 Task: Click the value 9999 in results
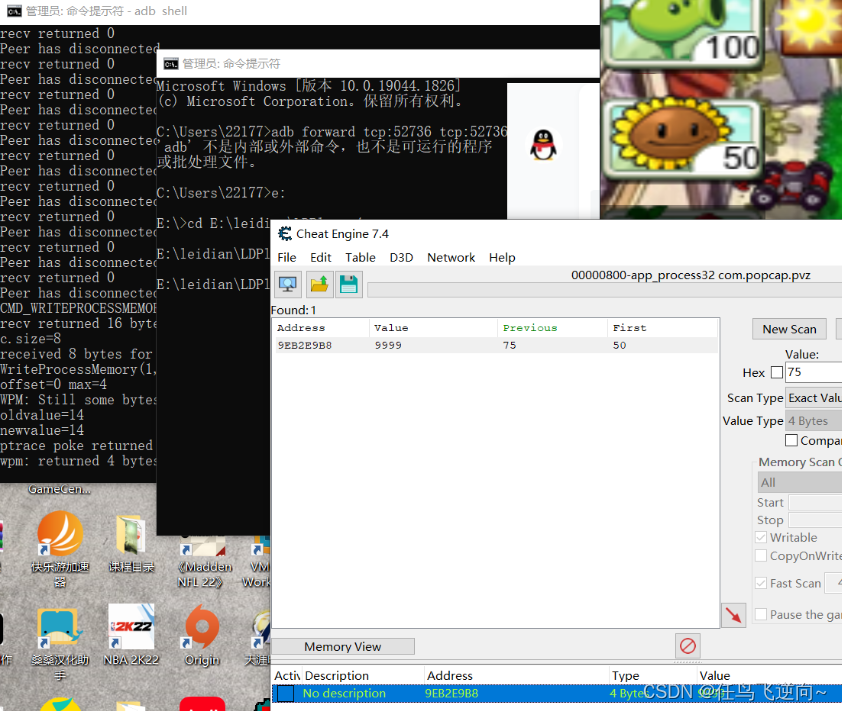pos(388,345)
